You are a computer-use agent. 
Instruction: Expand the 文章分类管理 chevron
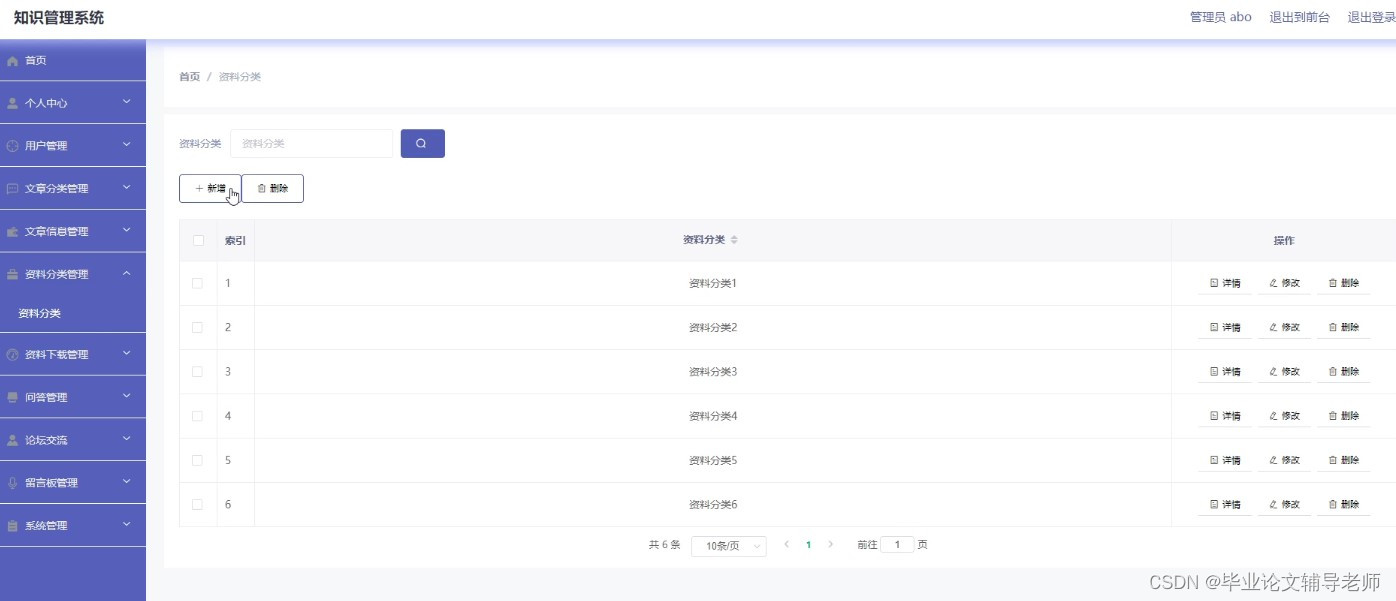pyautogui.click(x=127, y=187)
